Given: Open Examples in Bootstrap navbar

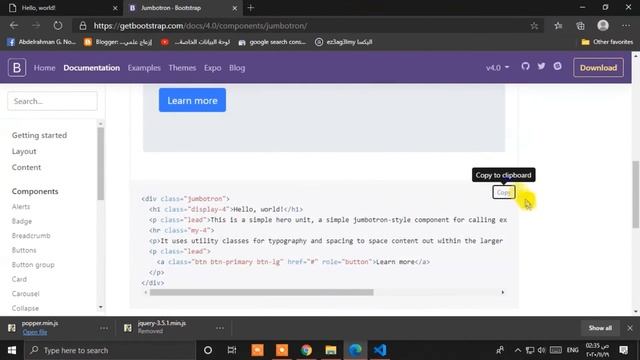Looking at the screenshot, I should tap(144, 68).
